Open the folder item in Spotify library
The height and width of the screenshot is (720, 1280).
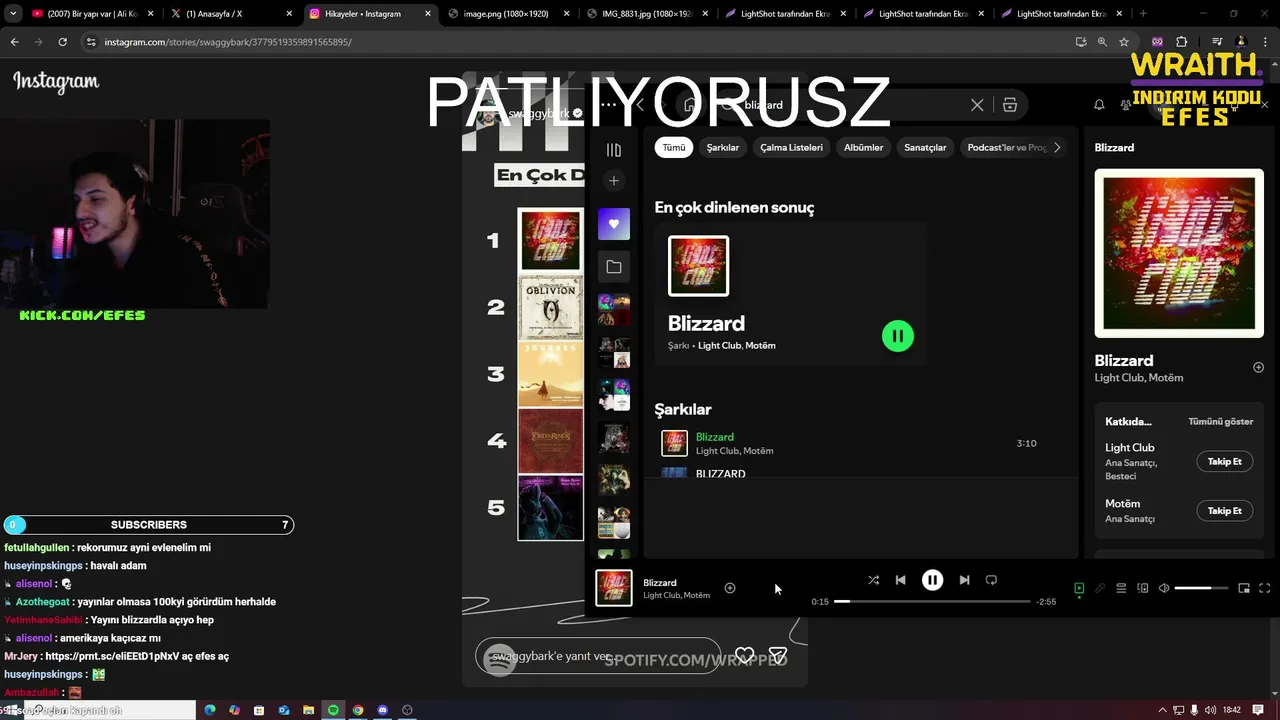point(614,267)
